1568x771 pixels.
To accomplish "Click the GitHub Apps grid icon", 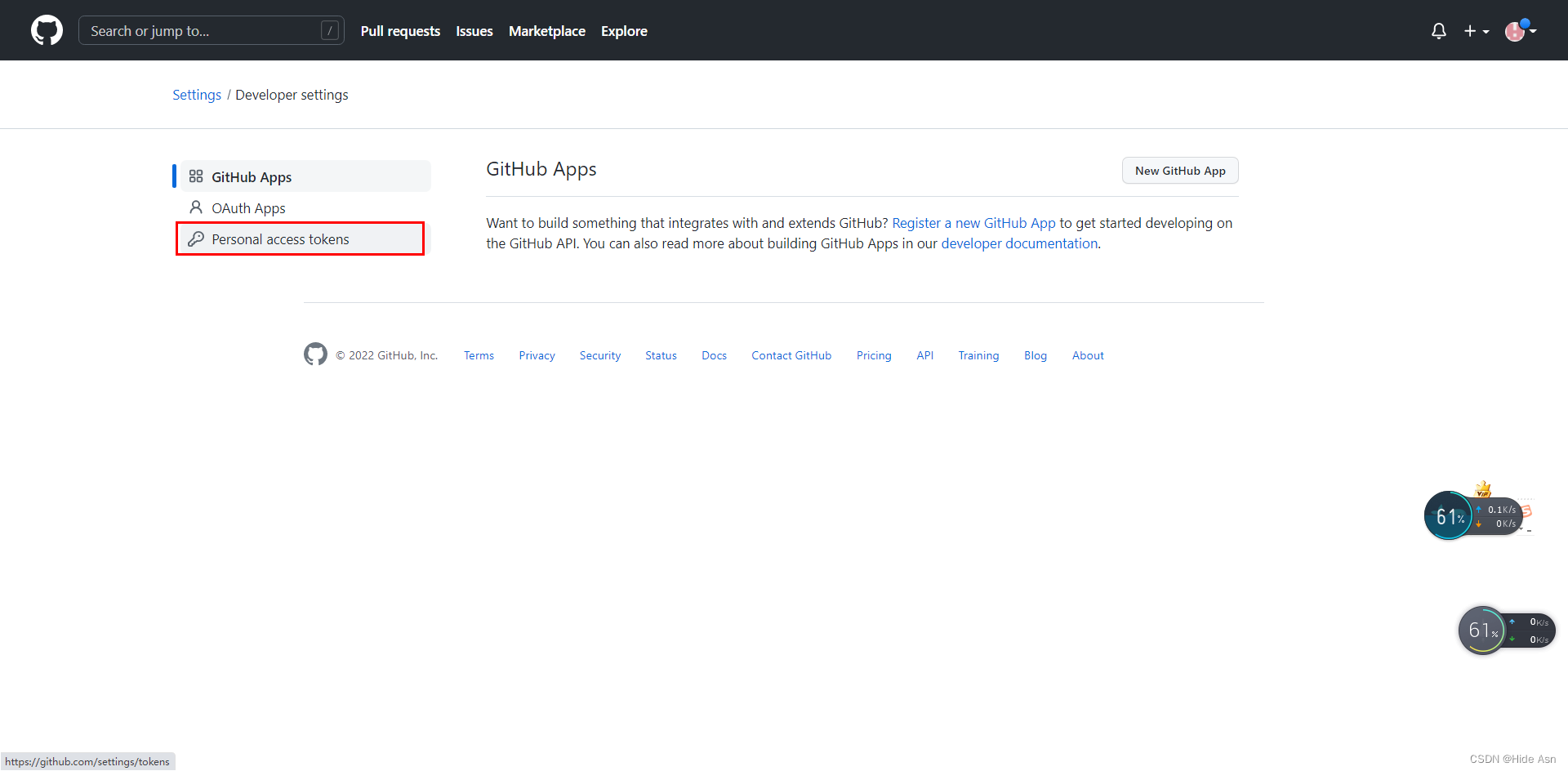I will (196, 176).
